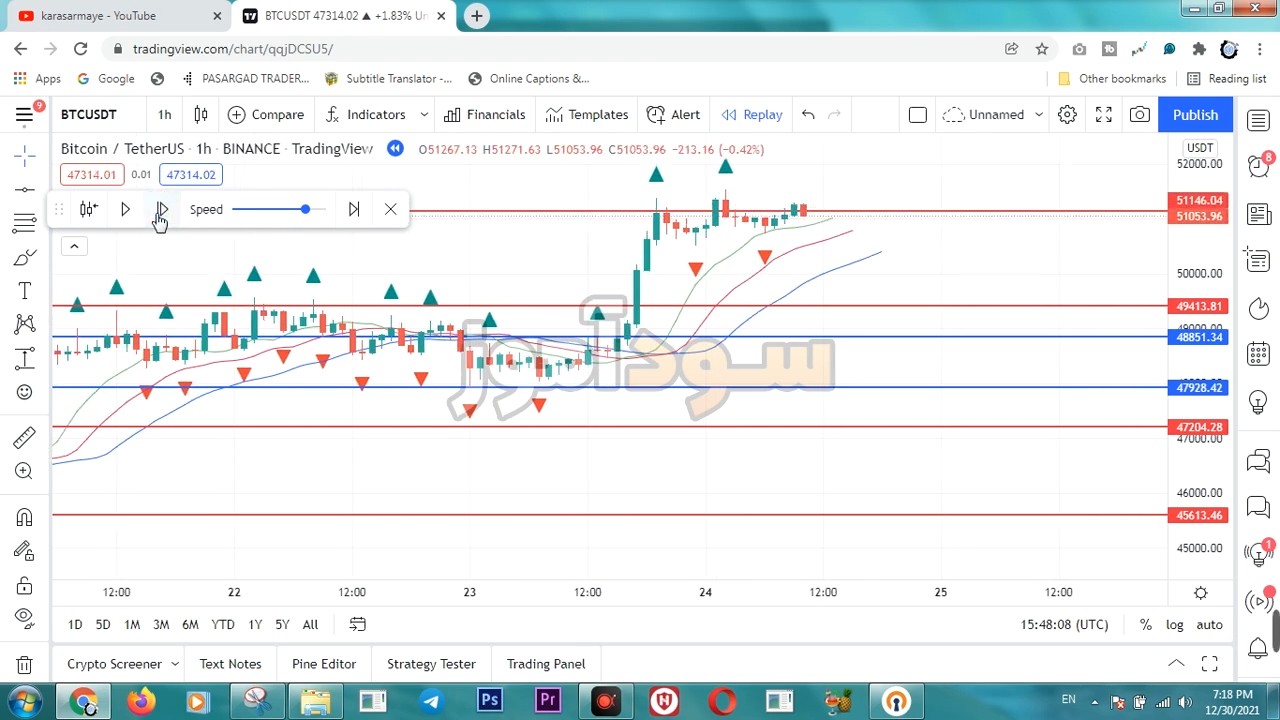This screenshot has height=720, width=1280.
Task: Select the 1D time range
Action: point(75,625)
